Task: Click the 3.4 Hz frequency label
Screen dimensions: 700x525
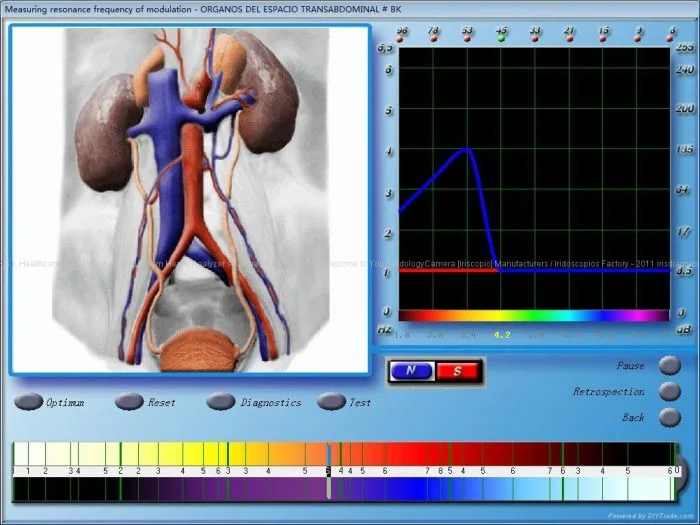Action: click(468, 335)
